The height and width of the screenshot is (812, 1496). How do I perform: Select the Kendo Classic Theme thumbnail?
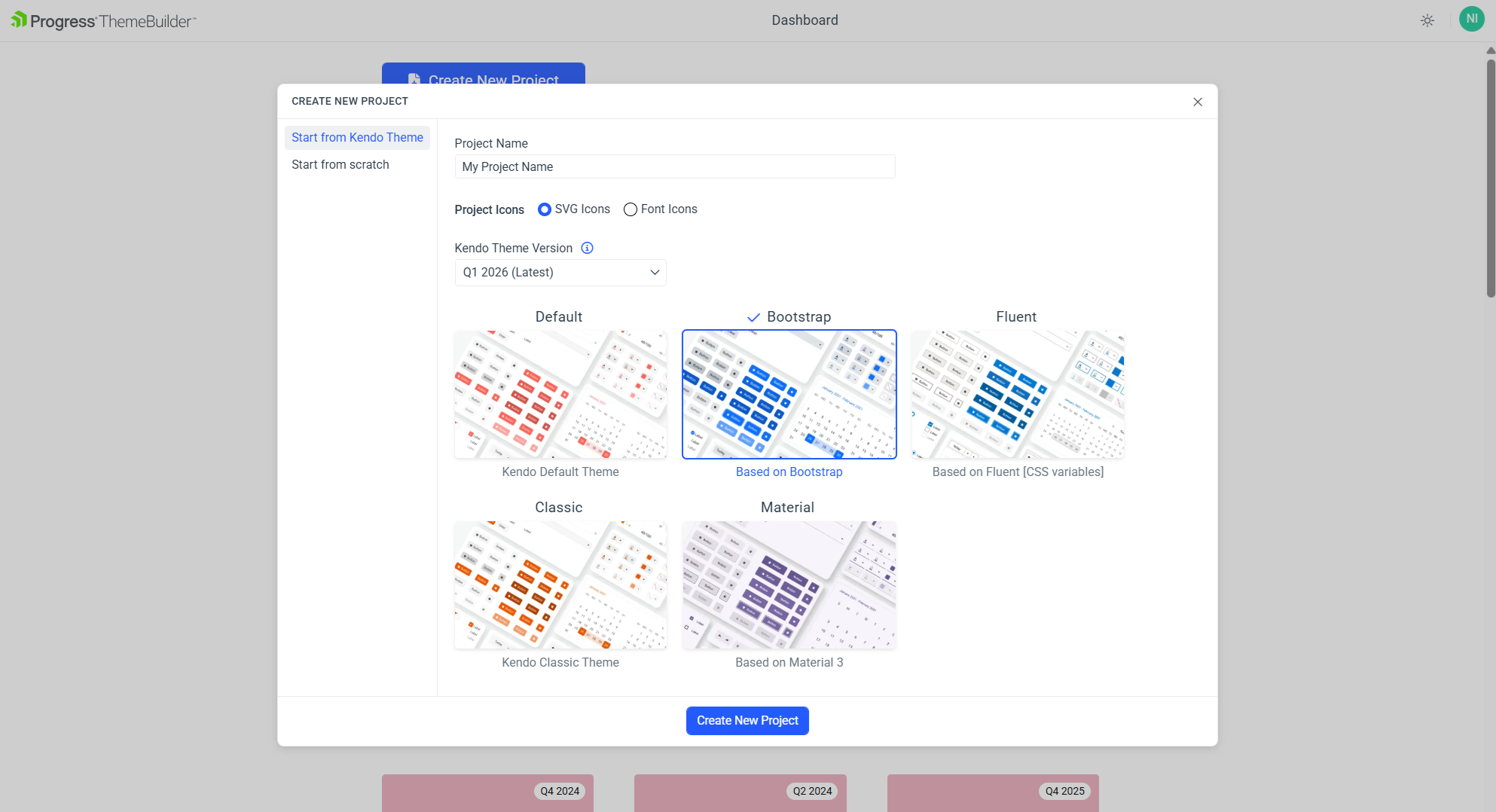click(x=560, y=585)
